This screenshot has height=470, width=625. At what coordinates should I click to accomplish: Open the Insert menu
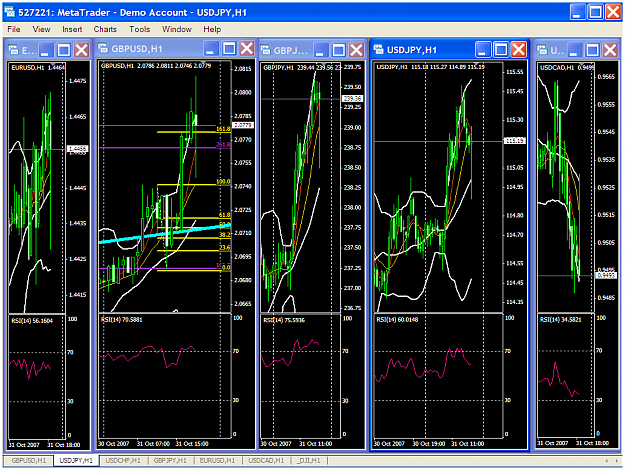(x=72, y=29)
